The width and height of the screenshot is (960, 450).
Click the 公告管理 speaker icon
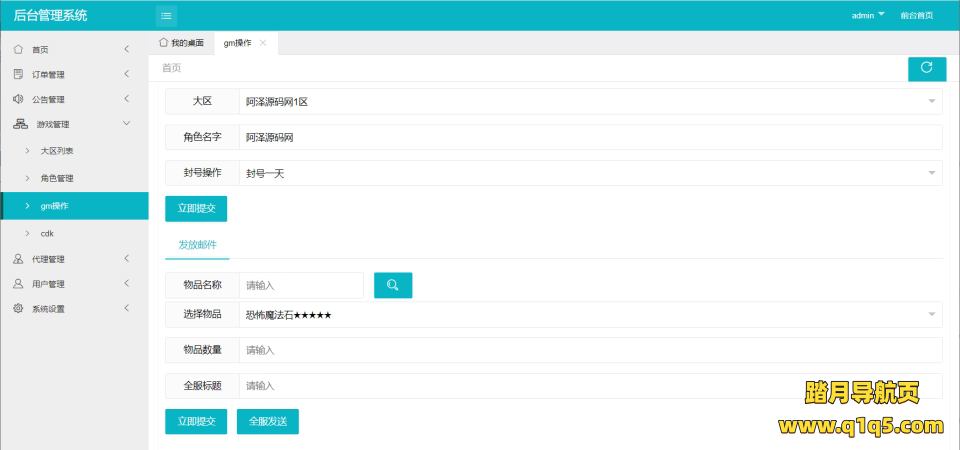click(x=18, y=99)
